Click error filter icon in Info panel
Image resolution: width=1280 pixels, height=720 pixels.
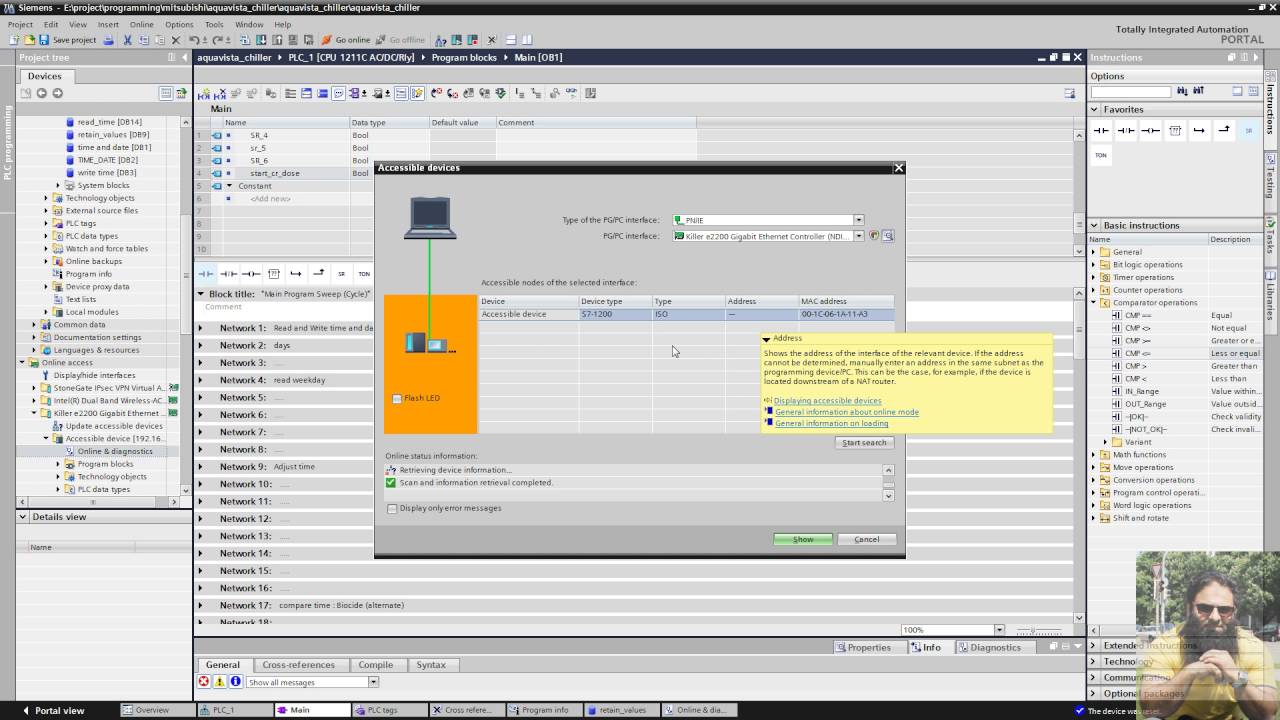(x=204, y=682)
